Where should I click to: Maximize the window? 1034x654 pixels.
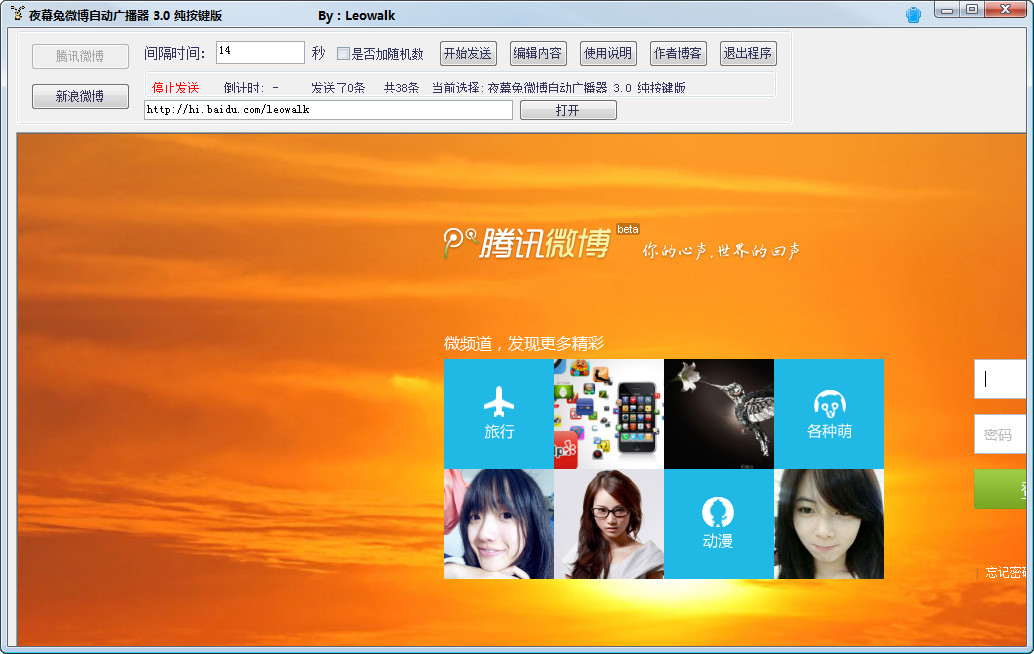pos(972,10)
